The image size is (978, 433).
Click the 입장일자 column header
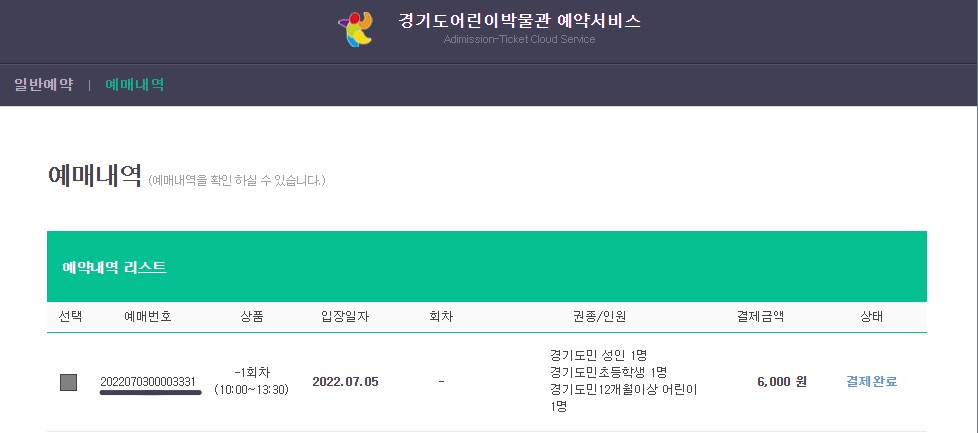coord(345,317)
